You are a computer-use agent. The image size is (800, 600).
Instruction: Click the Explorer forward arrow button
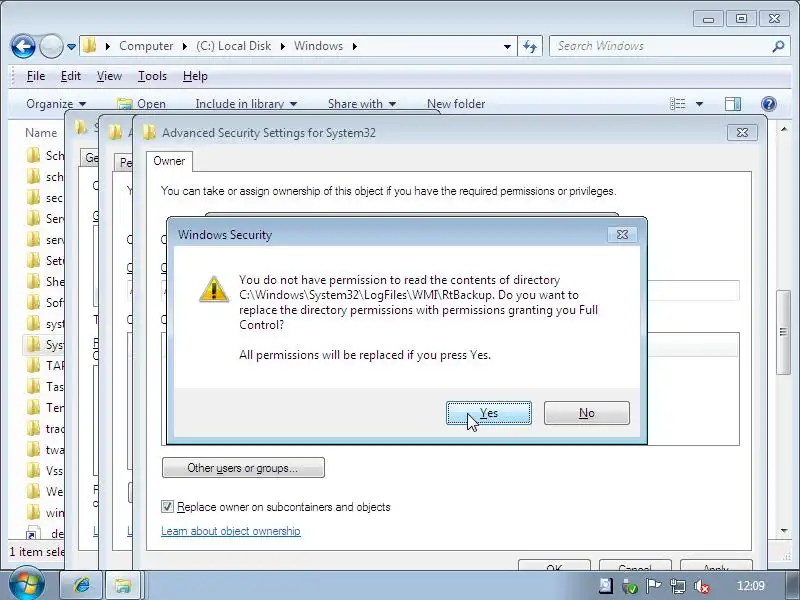[x=51, y=47]
